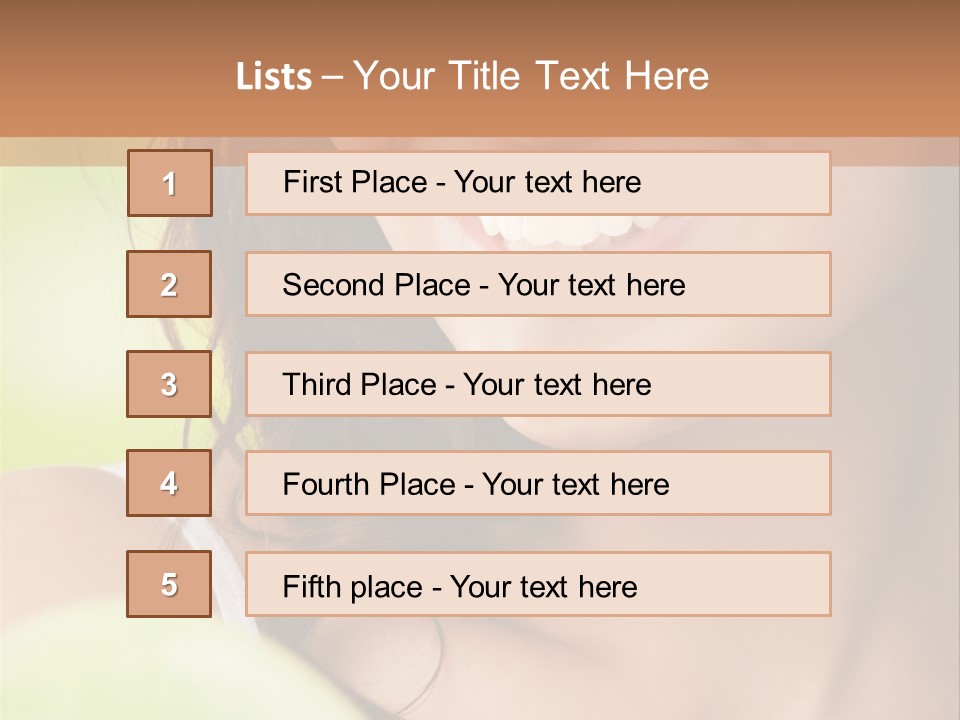Image resolution: width=960 pixels, height=720 pixels.
Task: Select the number 4 square
Action: coord(169,483)
